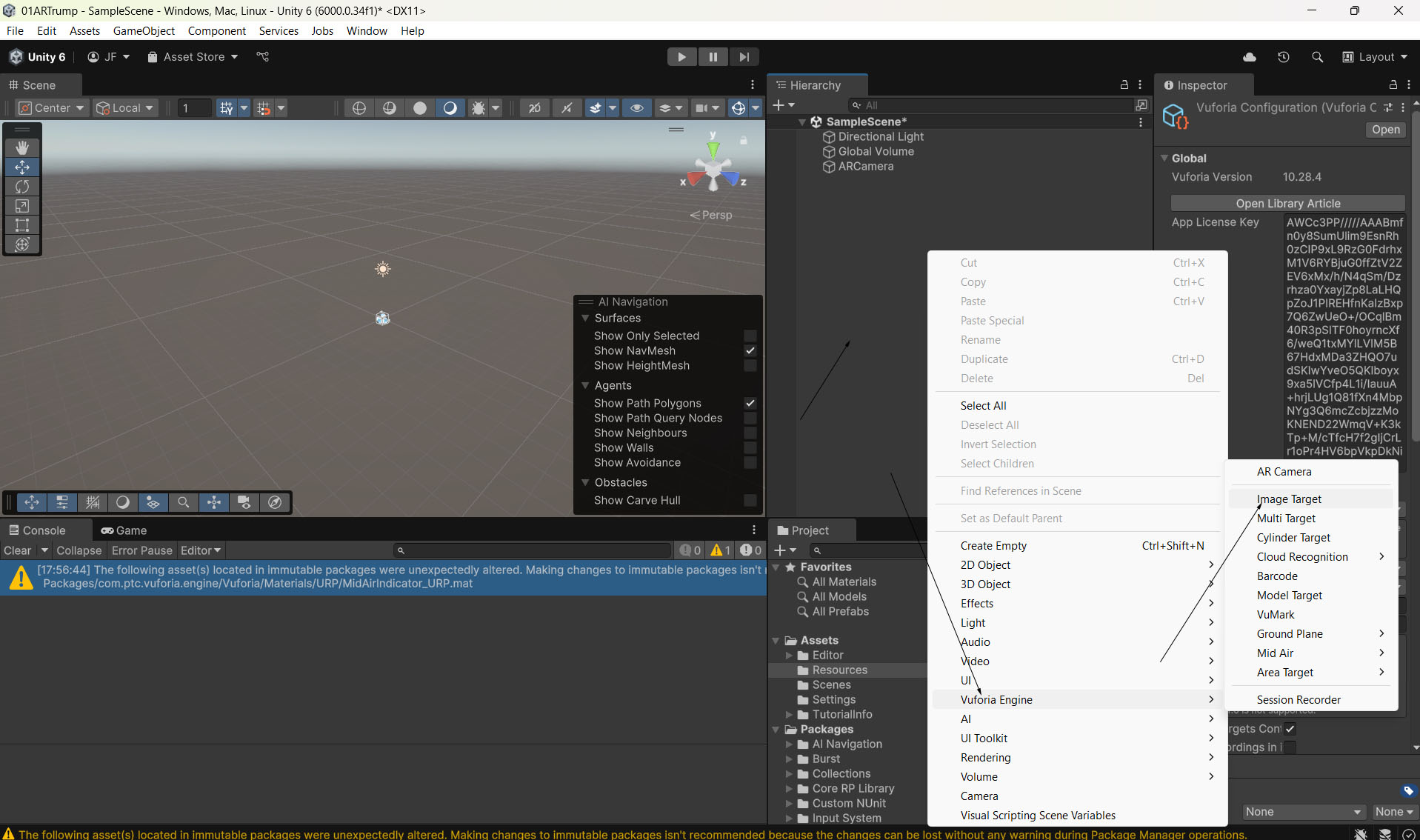1420x840 pixels.
Task: Switch to the Game tab
Action: point(124,530)
